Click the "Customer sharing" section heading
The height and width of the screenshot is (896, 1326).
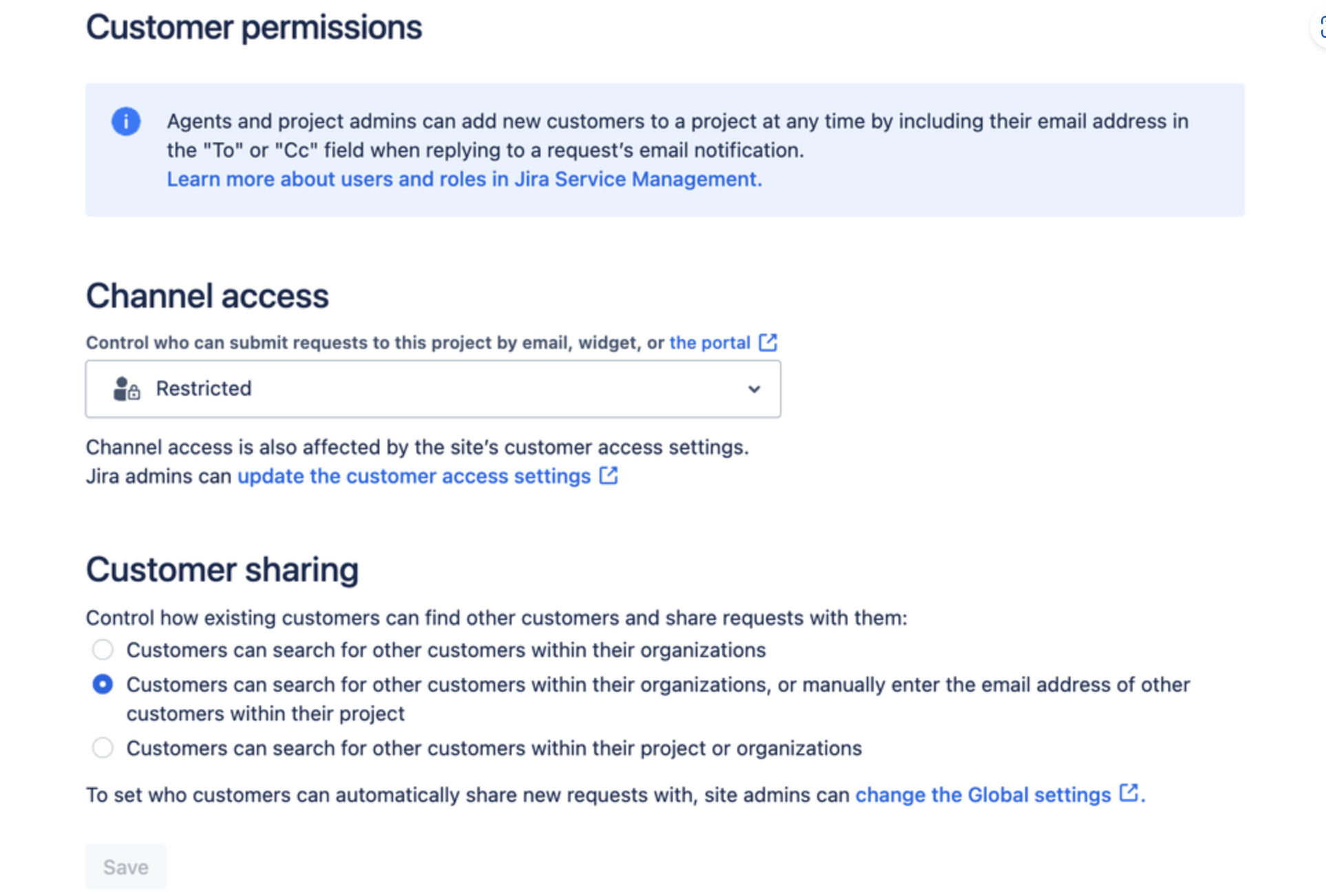[x=222, y=569]
